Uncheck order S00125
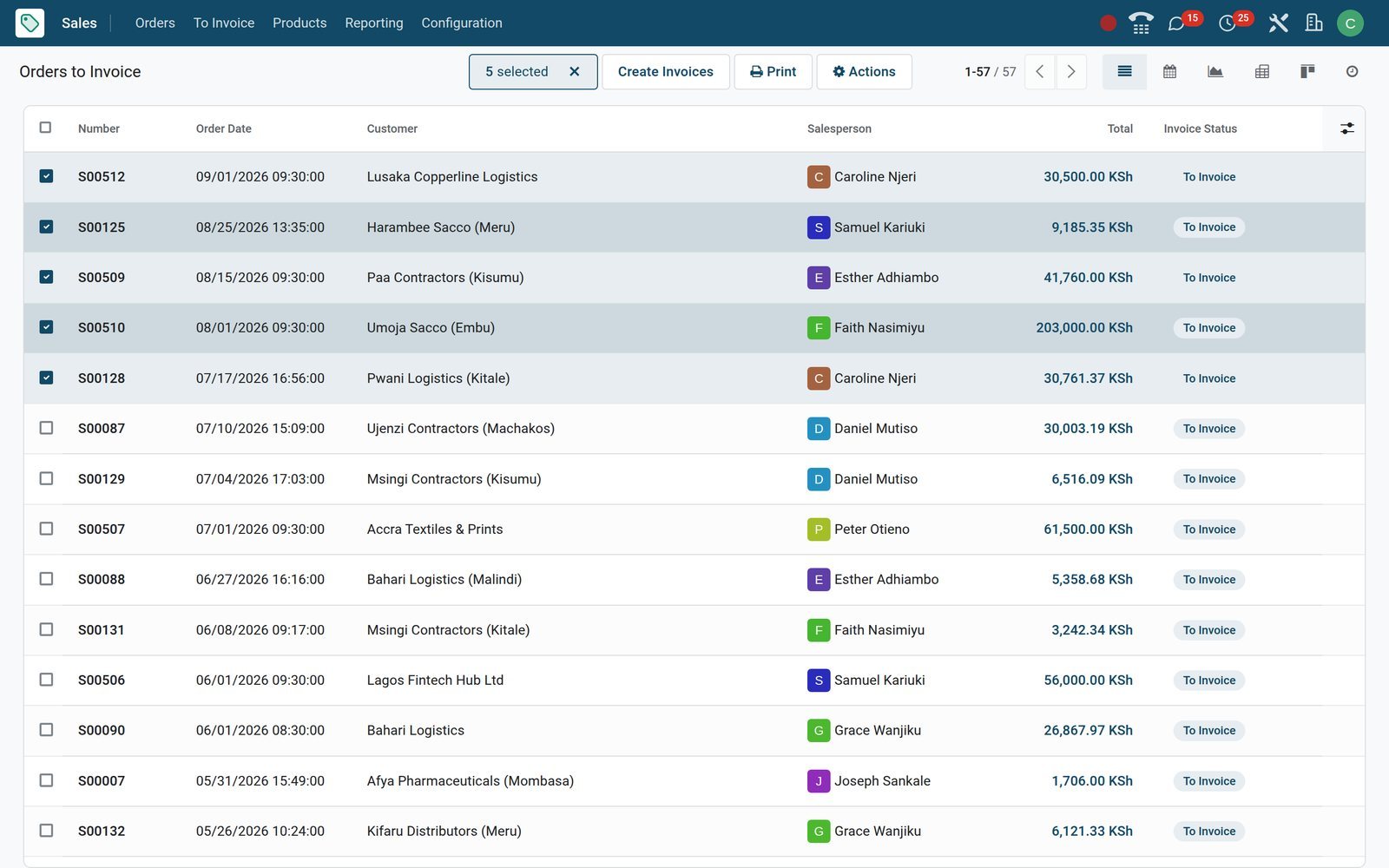This screenshot has height=868, width=1389. [x=47, y=227]
